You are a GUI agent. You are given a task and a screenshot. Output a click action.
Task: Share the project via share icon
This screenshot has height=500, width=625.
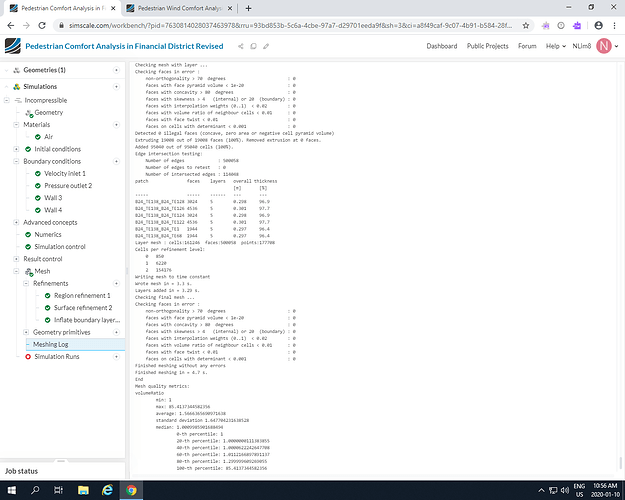(241, 46)
